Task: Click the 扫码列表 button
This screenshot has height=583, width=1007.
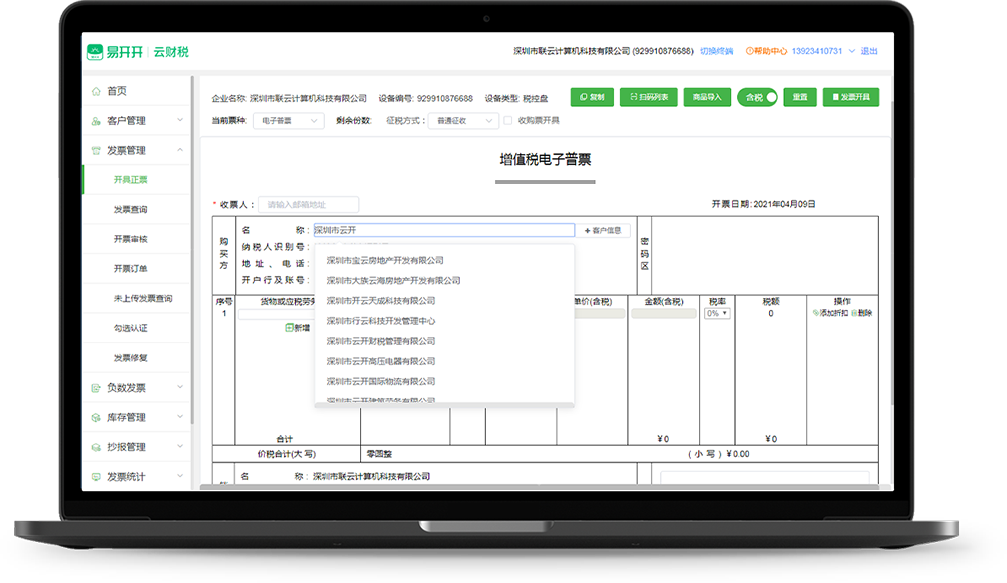Action: click(x=649, y=97)
